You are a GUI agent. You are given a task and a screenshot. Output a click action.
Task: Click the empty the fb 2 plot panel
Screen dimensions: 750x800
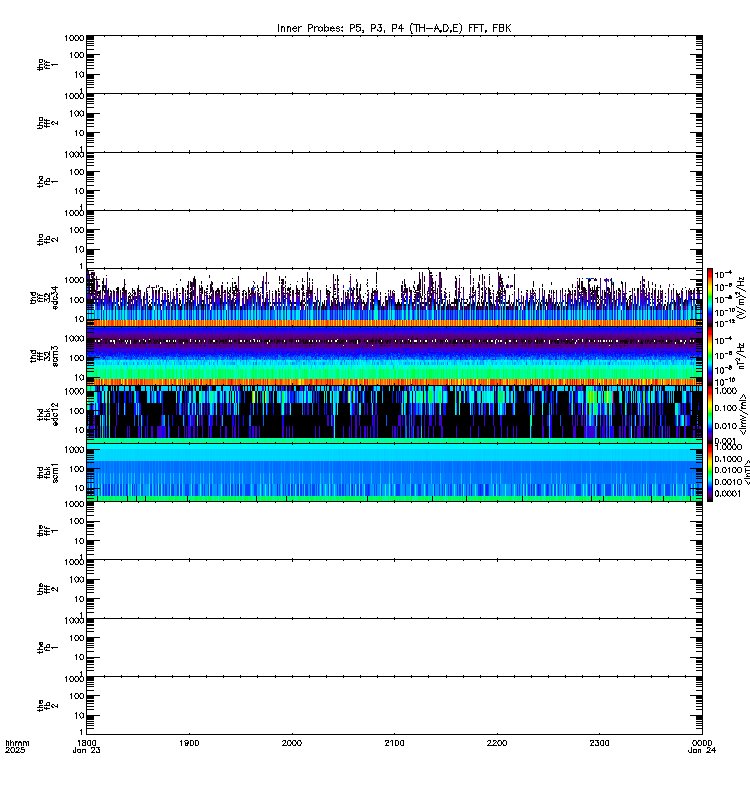[394, 706]
